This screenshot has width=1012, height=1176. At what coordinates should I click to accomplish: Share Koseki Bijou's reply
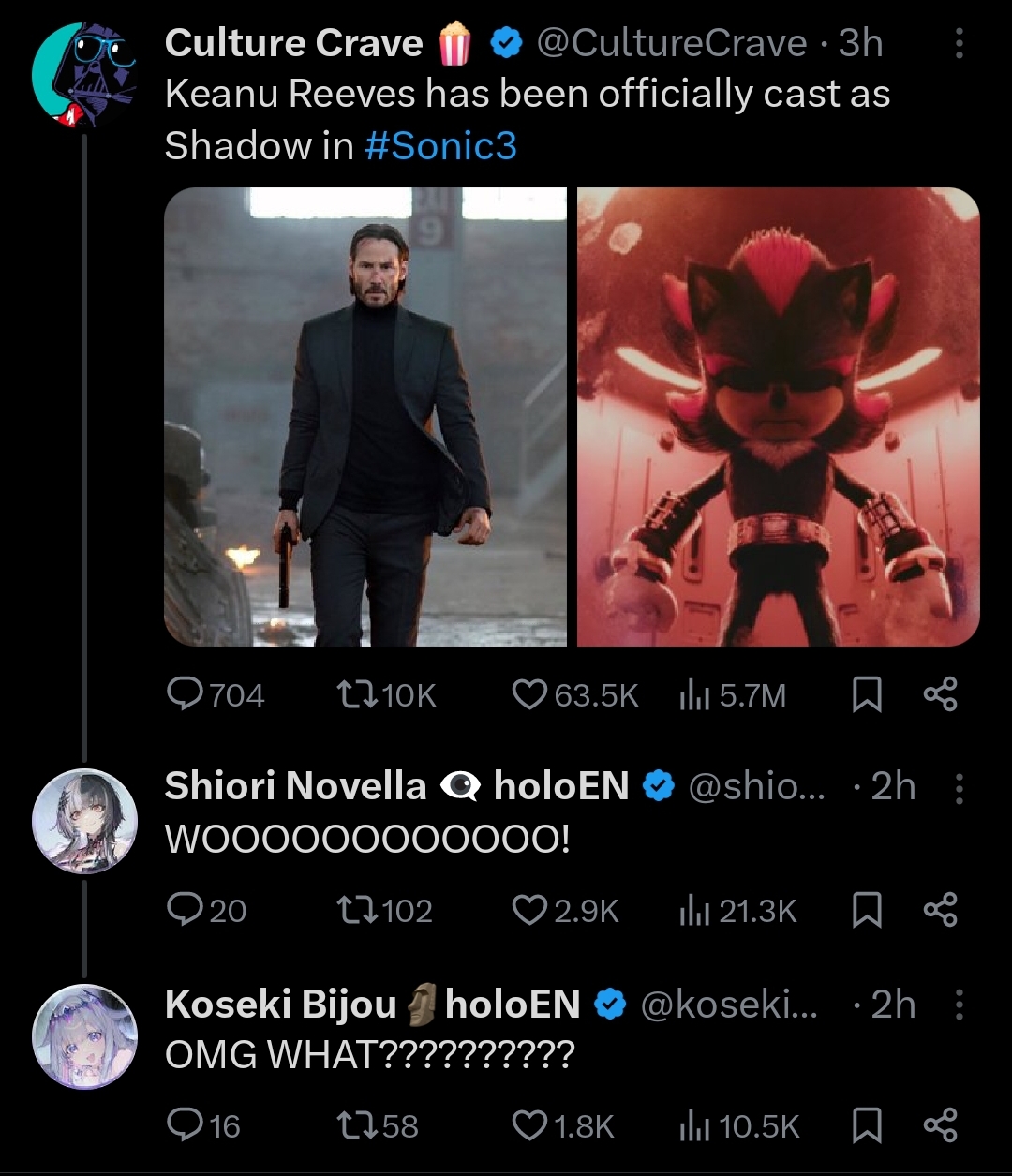(x=940, y=1125)
